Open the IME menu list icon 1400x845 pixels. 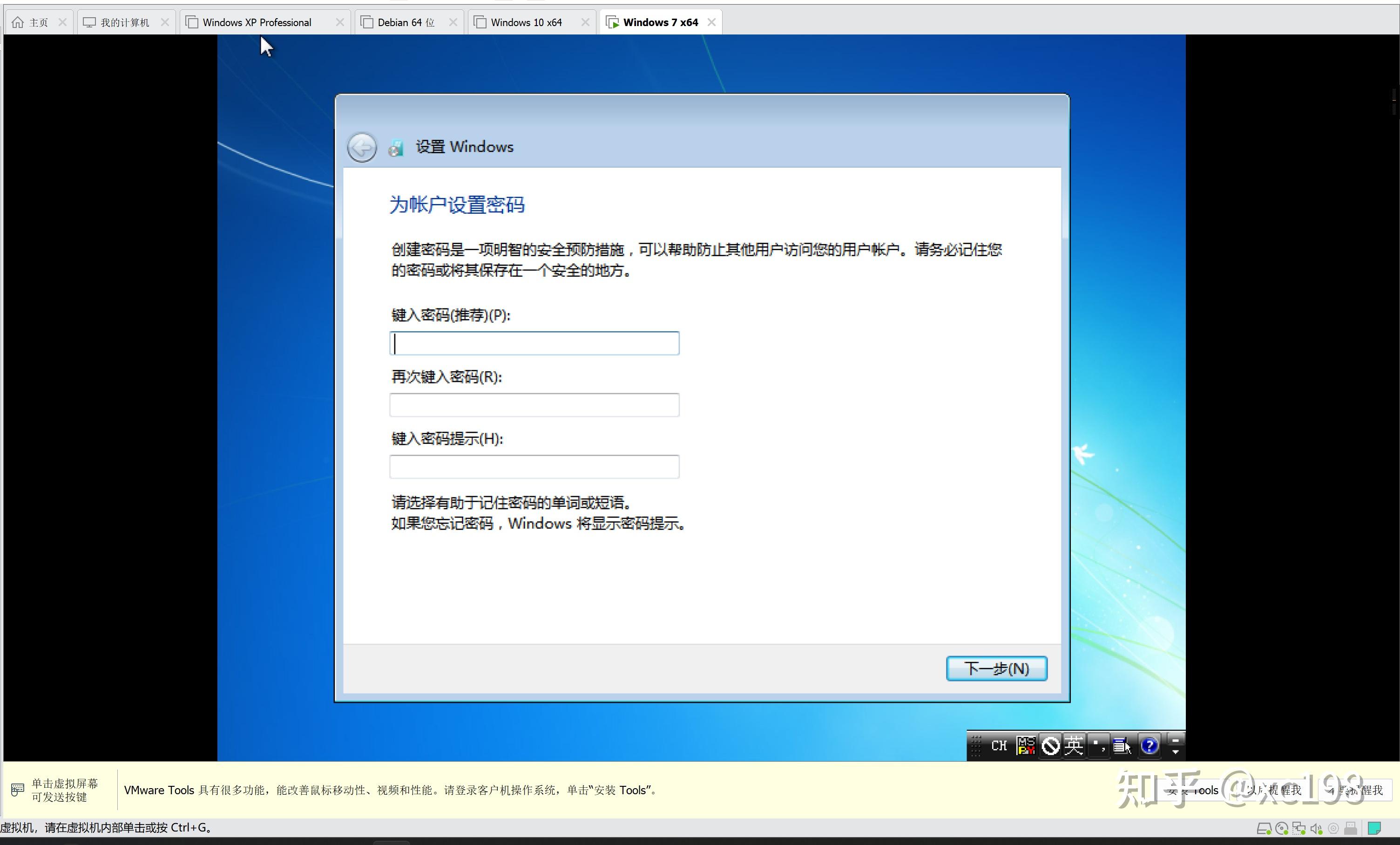coord(1122,745)
